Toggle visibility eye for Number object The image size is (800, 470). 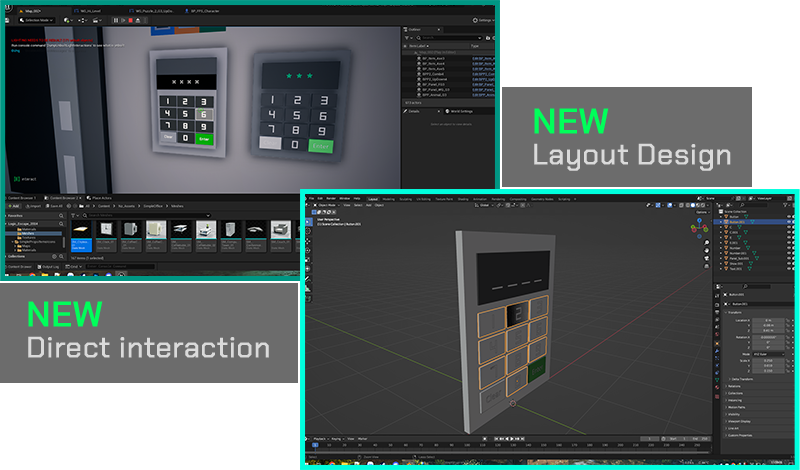pos(788,248)
